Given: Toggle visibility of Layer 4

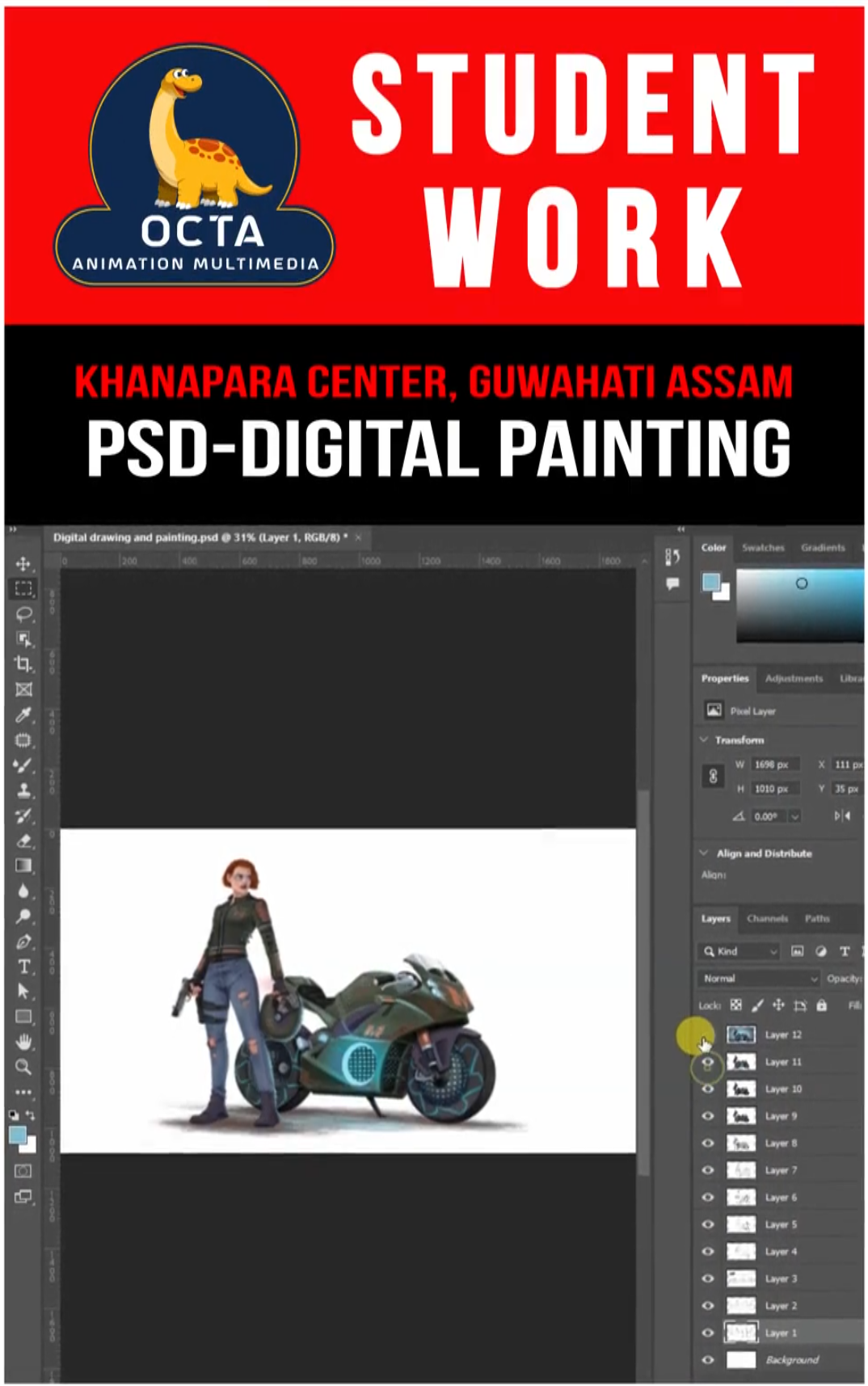Looking at the screenshot, I should coord(708,1252).
